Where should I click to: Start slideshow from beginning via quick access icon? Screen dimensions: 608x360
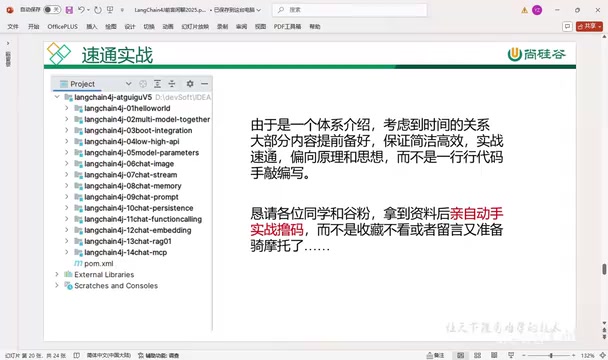[110, 10]
